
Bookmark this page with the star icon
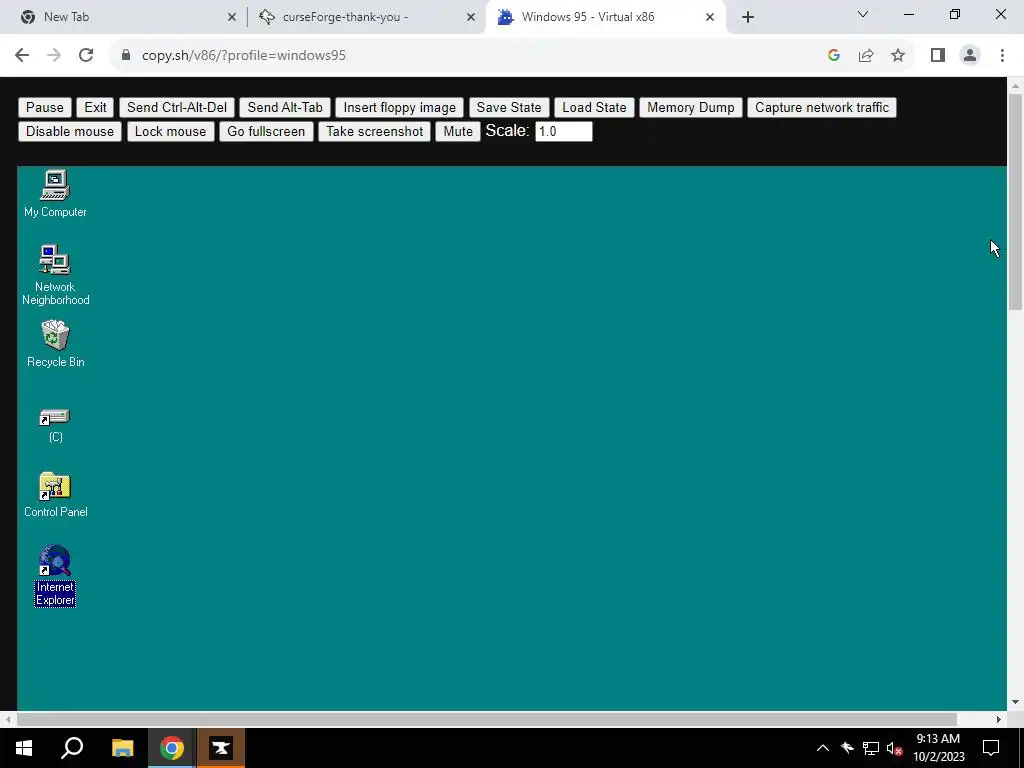tap(898, 56)
